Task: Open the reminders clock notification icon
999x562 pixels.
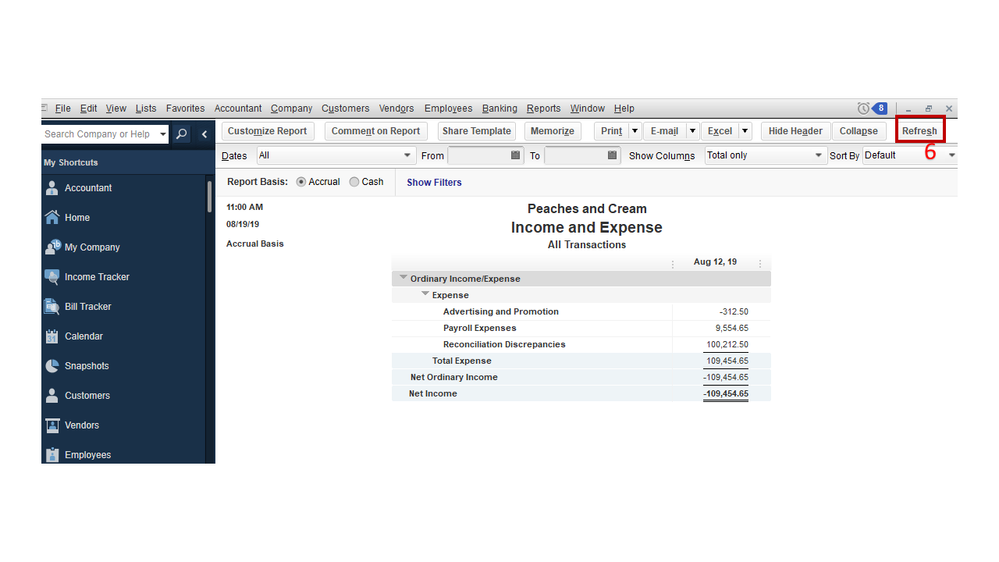Action: click(x=863, y=108)
